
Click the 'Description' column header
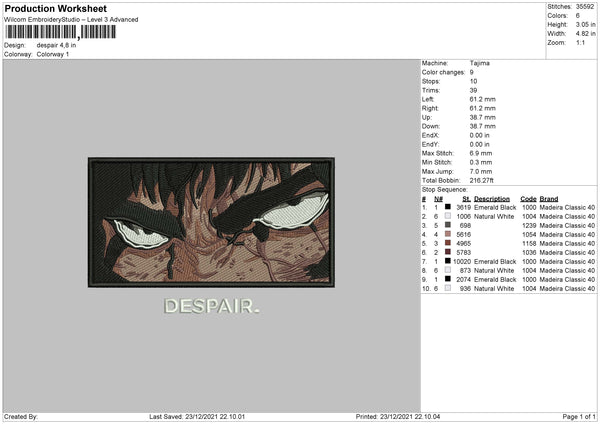(x=492, y=199)
